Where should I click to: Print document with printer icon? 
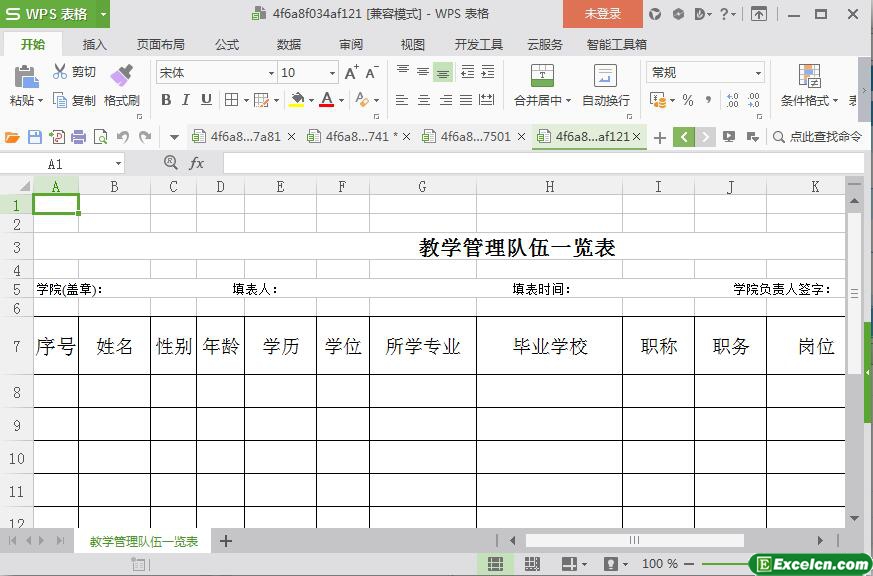(x=79, y=137)
